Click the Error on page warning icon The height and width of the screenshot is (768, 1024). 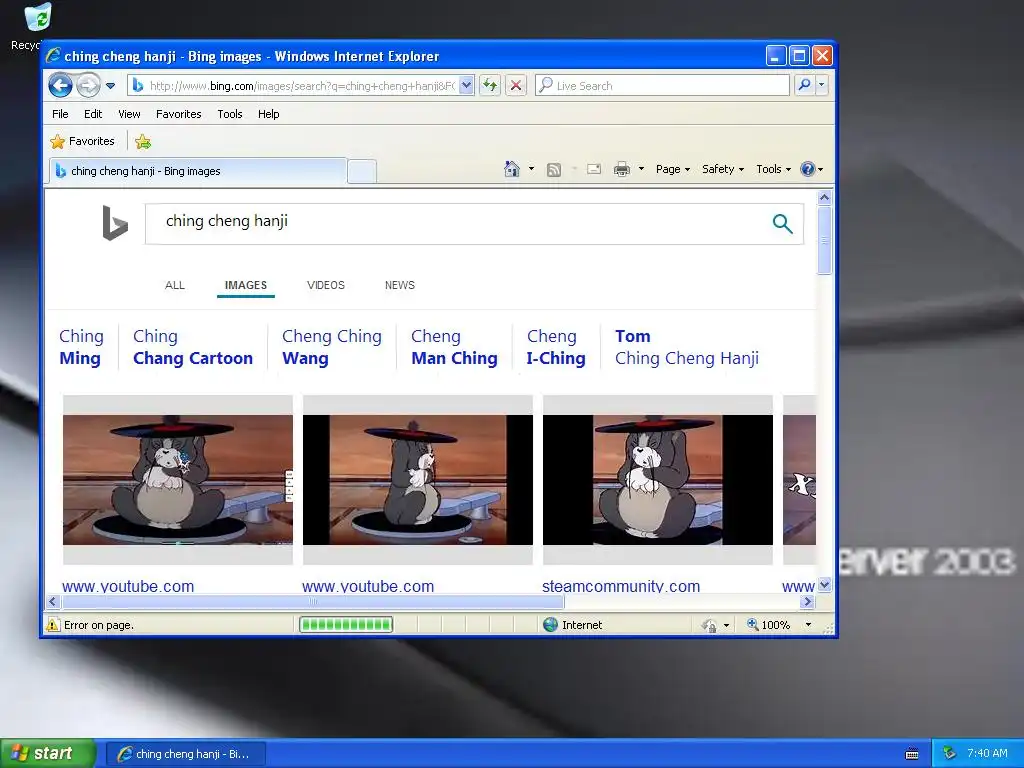click(53, 625)
